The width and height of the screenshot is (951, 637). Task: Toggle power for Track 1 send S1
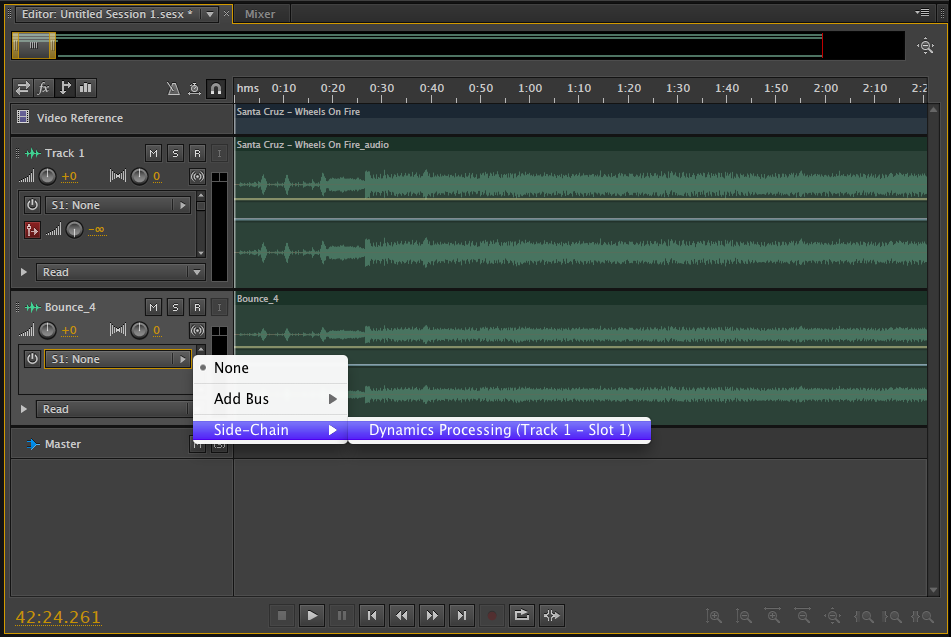tap(32, 205)
